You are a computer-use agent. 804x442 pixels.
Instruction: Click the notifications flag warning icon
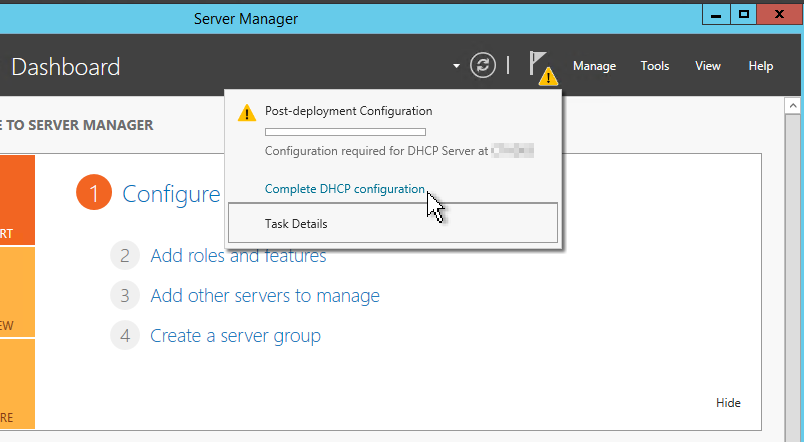(x=543, y=68)
